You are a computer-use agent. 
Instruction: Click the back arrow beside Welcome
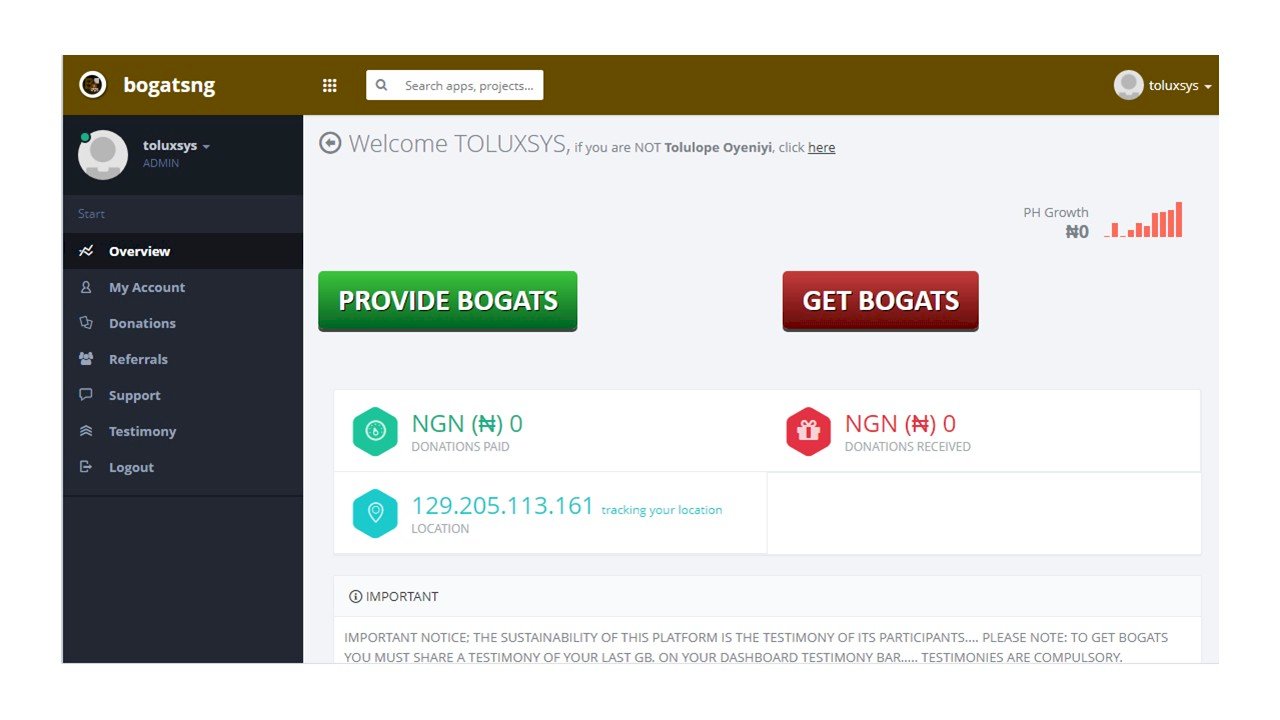330,143
